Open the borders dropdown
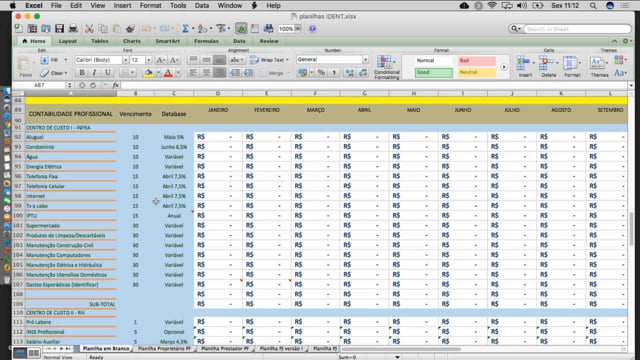 [133, 73]
